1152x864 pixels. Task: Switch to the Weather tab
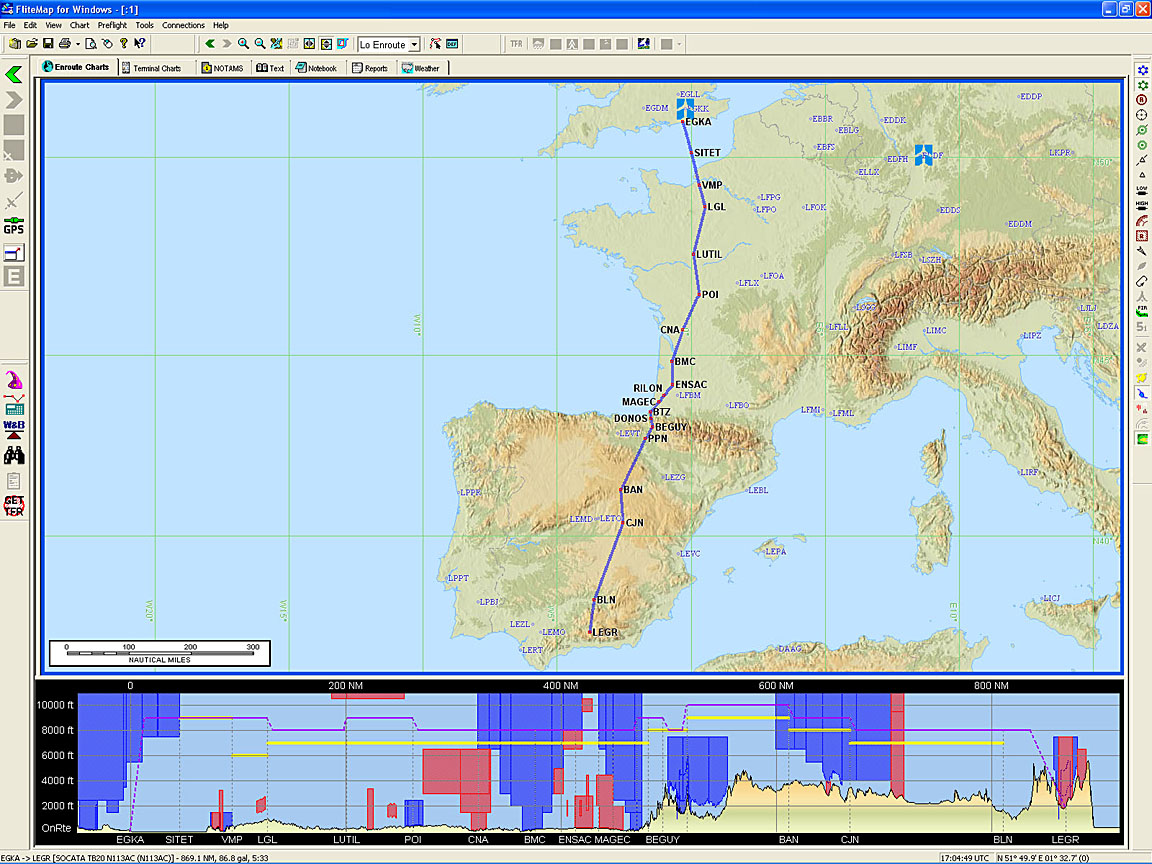[x=422, y=68]
